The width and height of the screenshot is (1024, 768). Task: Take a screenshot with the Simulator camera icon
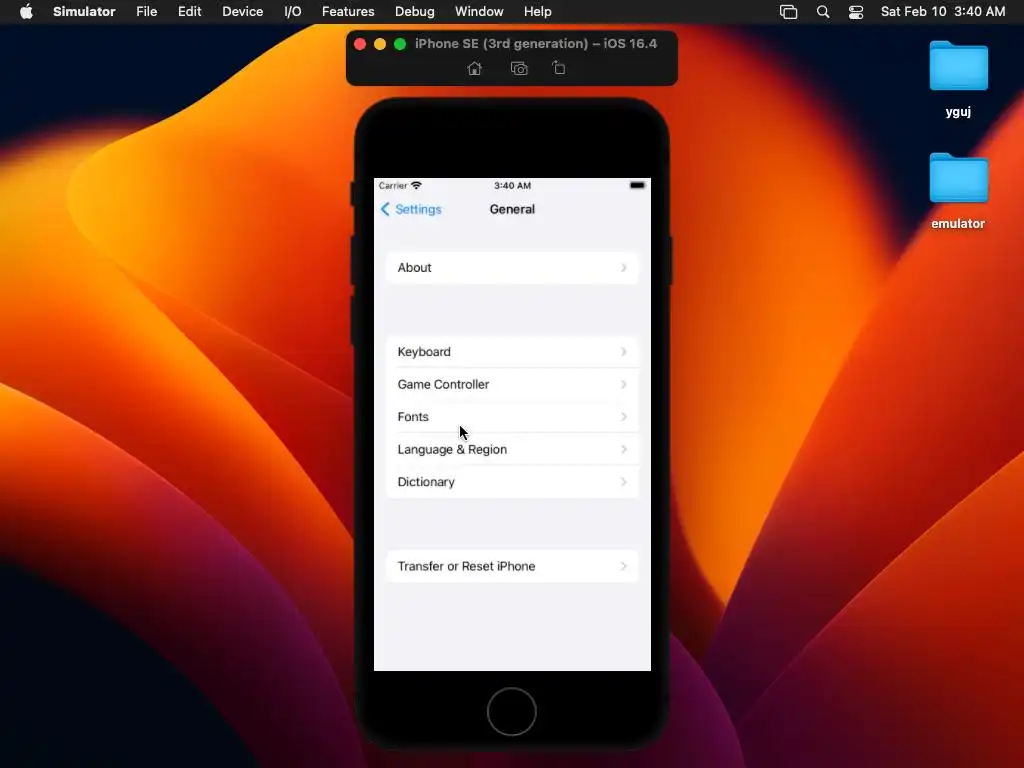(519, 69)
